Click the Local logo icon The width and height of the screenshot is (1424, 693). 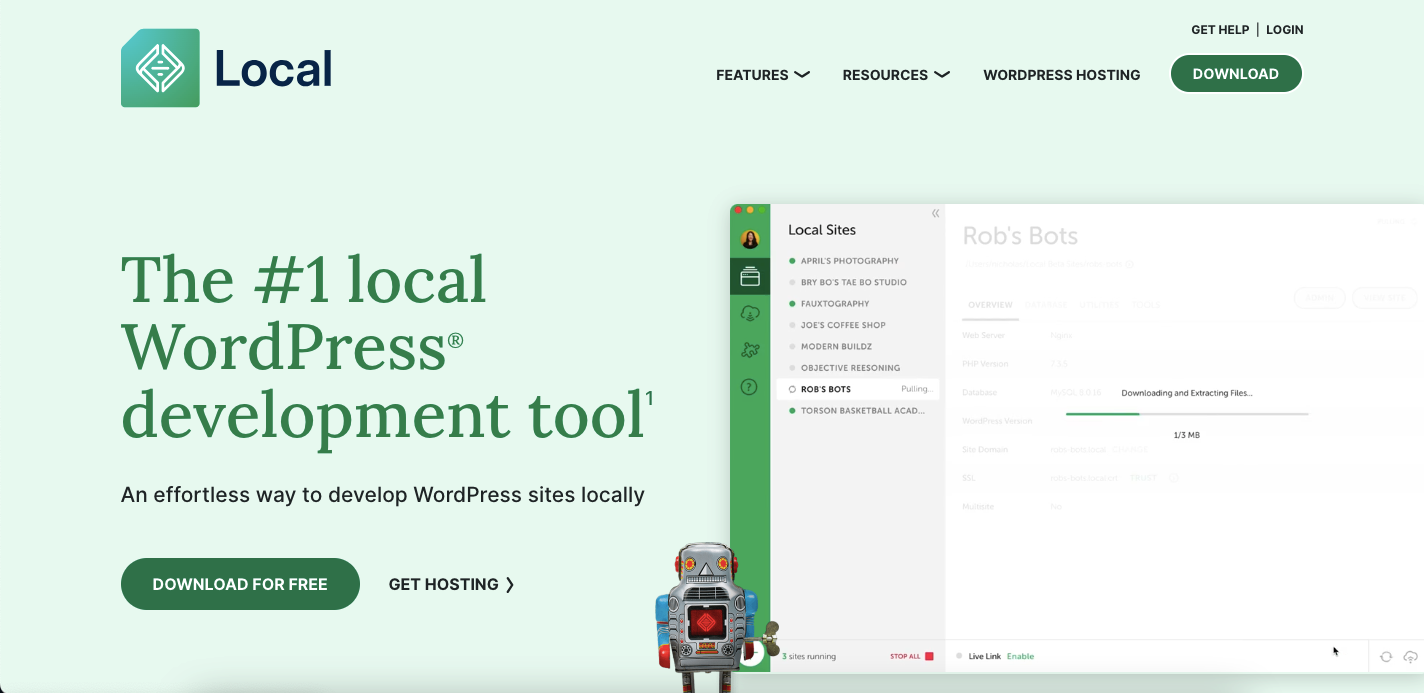160,68
